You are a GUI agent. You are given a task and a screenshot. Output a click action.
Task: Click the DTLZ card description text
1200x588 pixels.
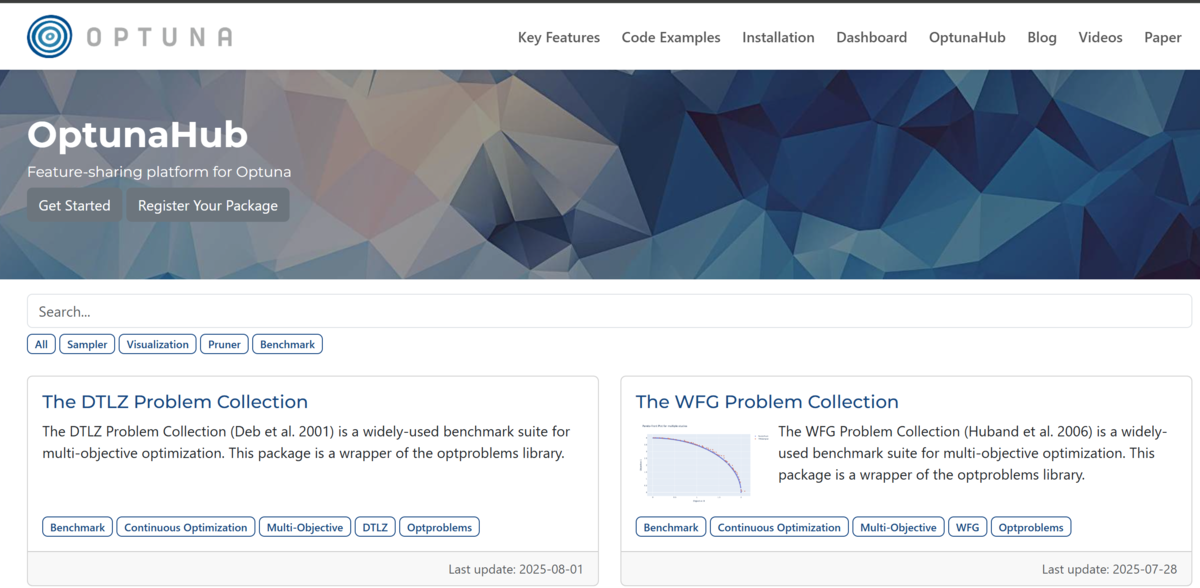(x=306, y=442)
